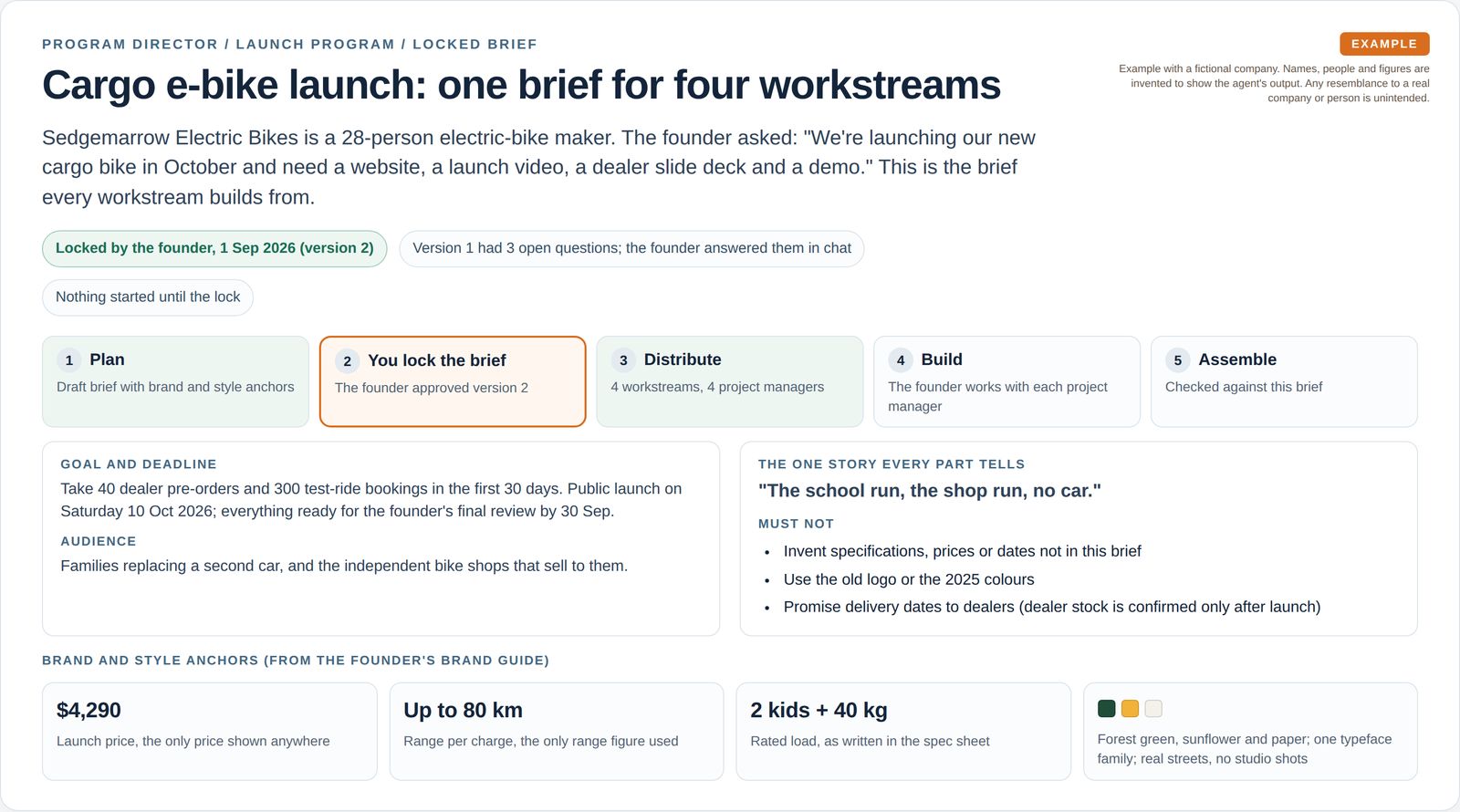Image resolution: width=1460 pixels, height=812 pixels.
Task: Click the step number 5 circle
Action: click(1178, 360)
